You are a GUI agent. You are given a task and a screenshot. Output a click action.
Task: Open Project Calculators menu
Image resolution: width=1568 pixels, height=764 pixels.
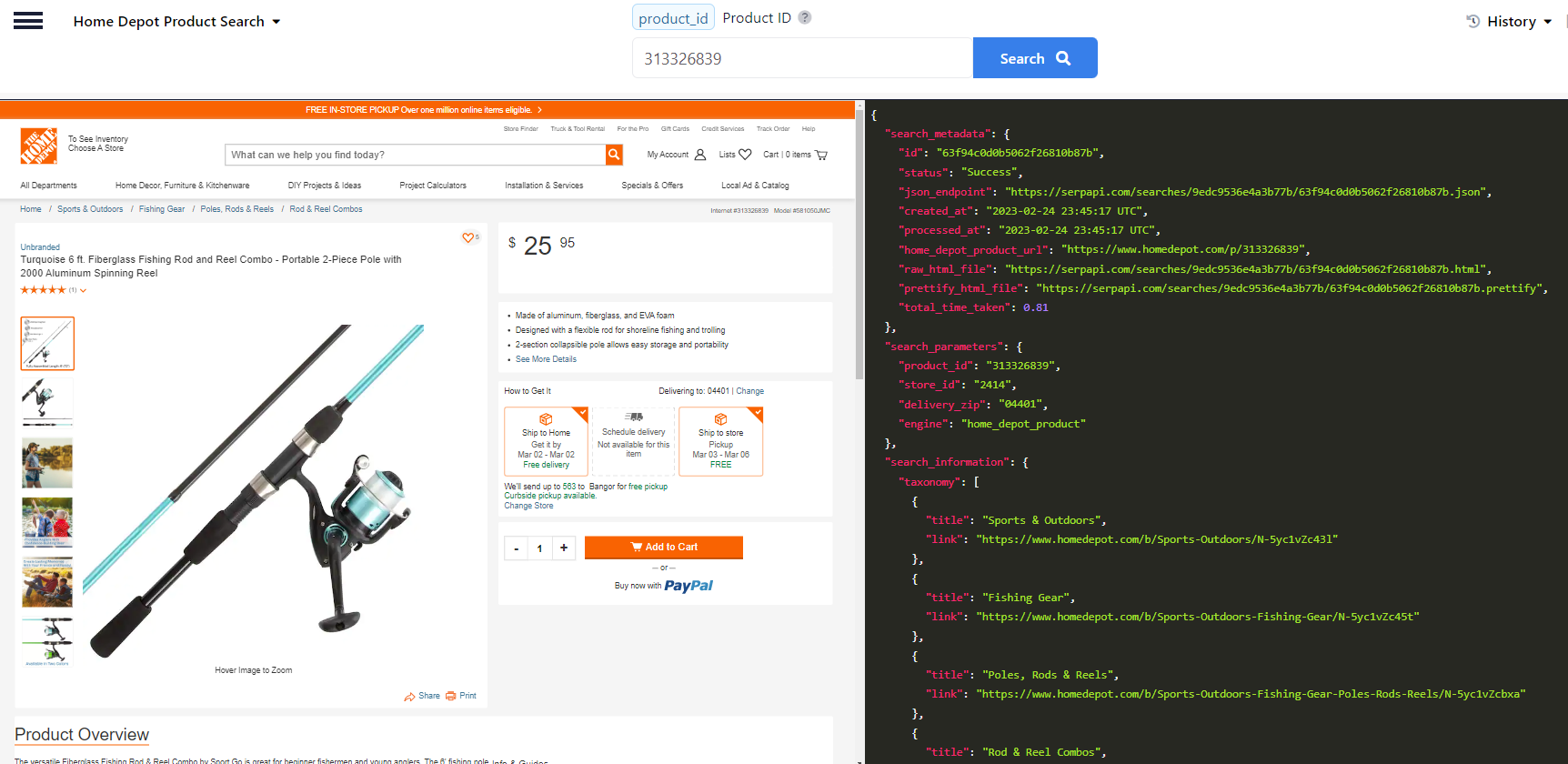[433, 186]
